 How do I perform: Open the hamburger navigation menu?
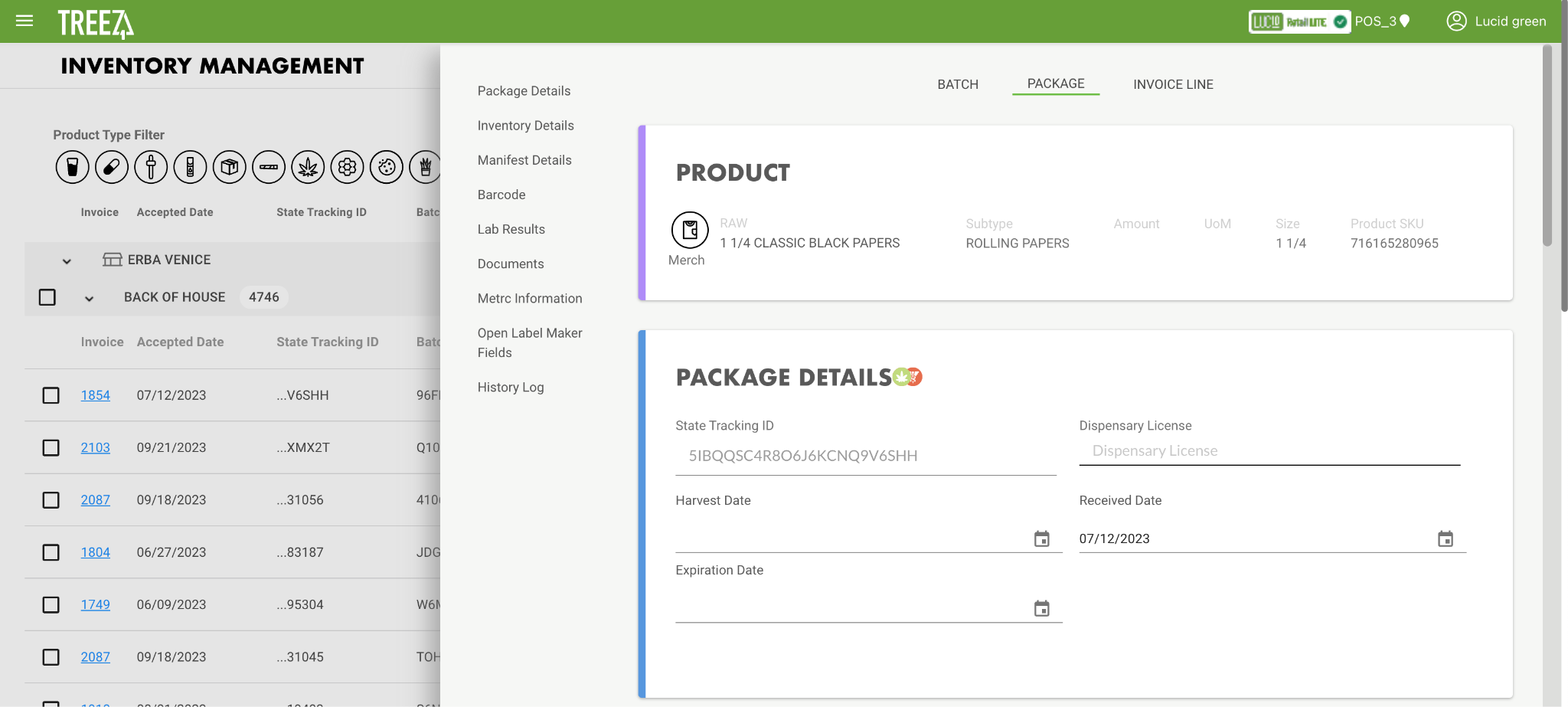pyautogui.click(x=24, y=21)
